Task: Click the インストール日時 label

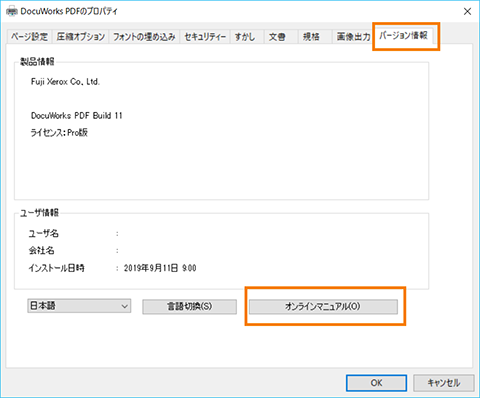Action: pyautogui.click(x=56, y=268)
